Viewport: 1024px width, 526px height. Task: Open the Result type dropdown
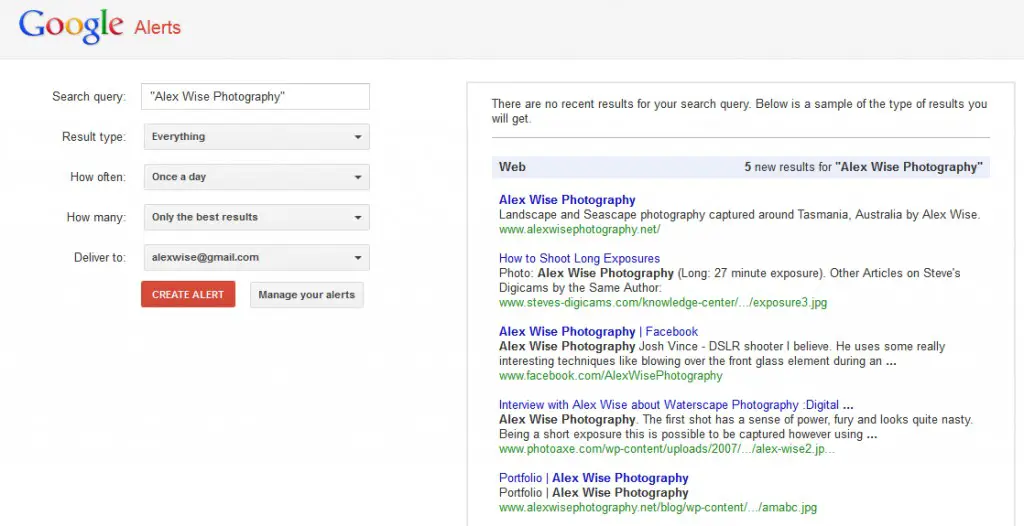point(257,137)
